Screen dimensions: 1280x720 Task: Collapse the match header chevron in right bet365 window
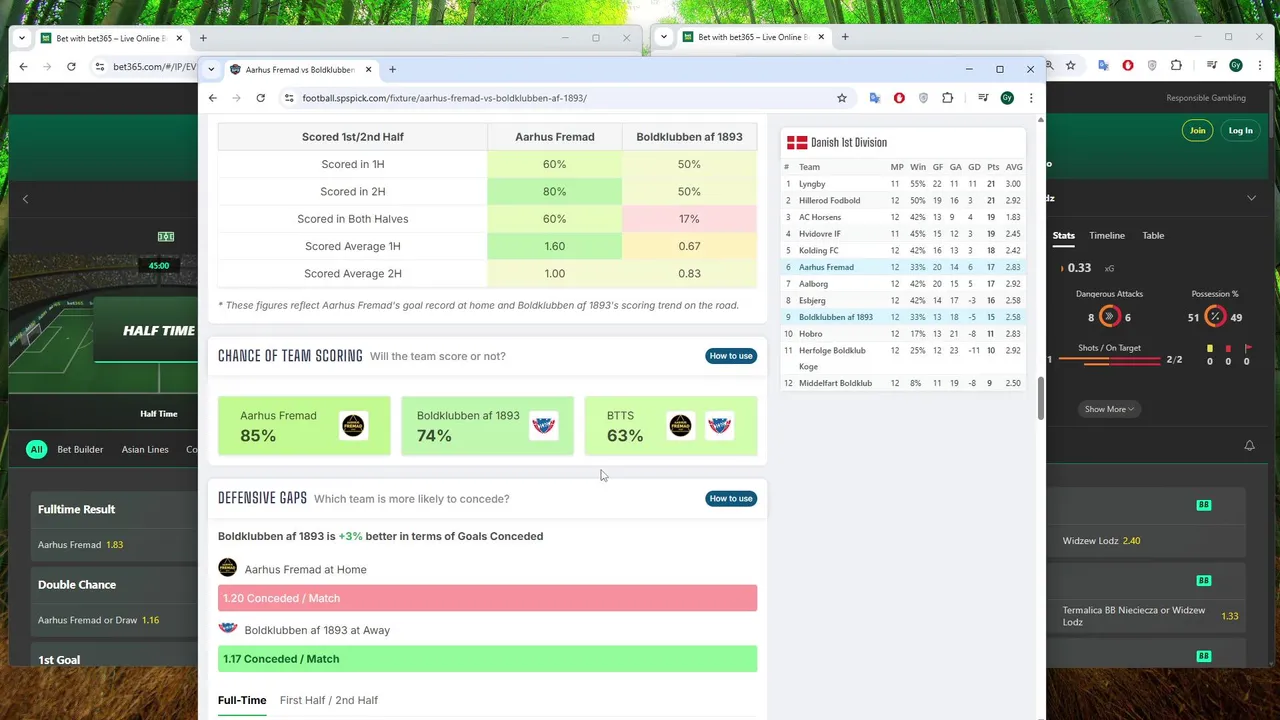click(1251, 198)
